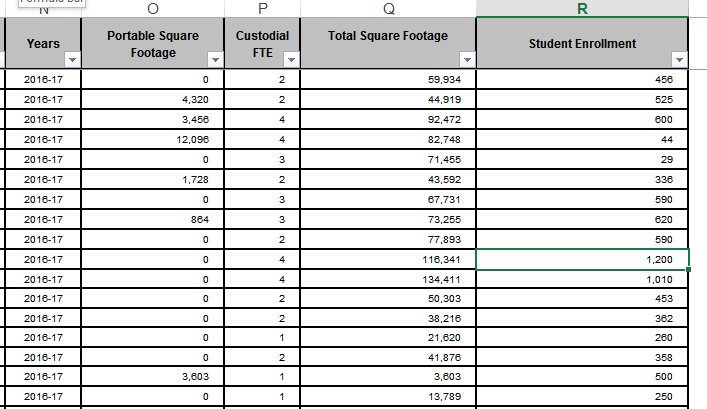Screen dimensions: 707x409
Task: Select total square footage cell 134,411
Action: pyautogui.click(x=388, y=280)
